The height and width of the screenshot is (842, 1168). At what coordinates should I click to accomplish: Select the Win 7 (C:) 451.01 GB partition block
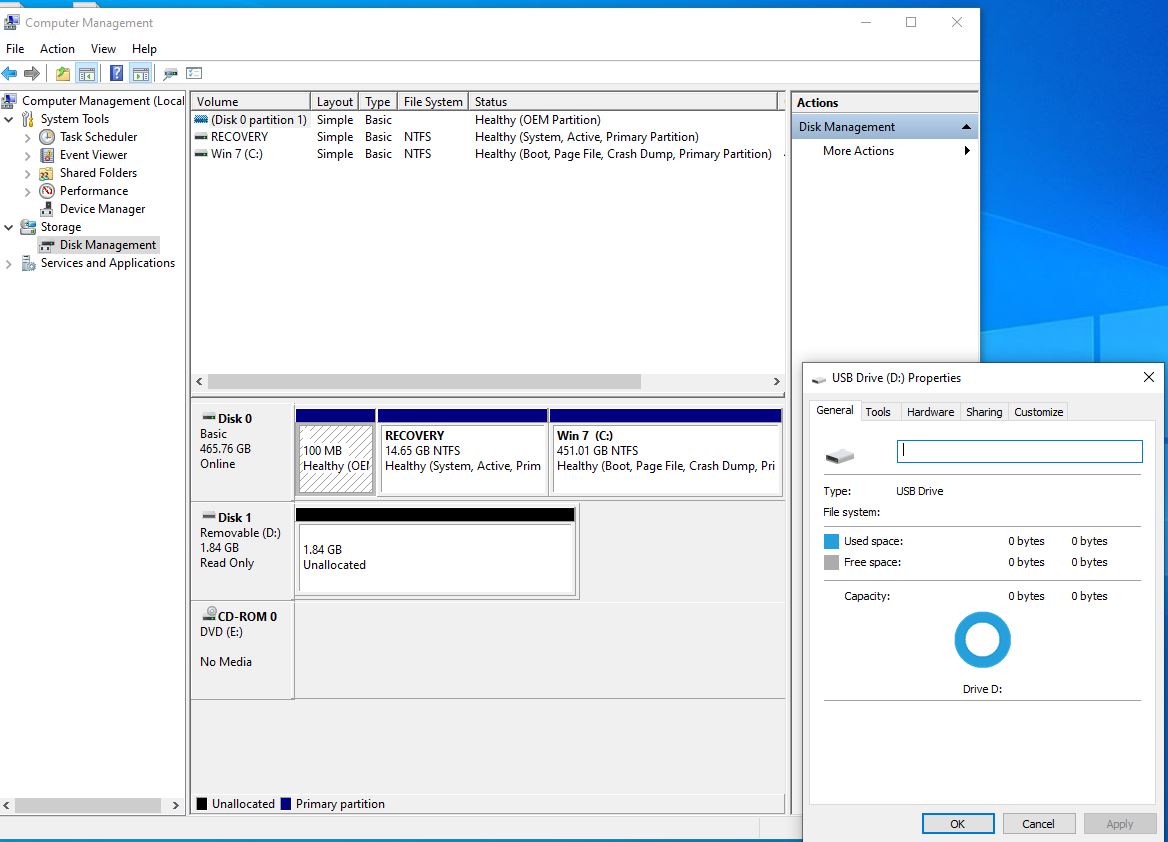pos(666,452)
